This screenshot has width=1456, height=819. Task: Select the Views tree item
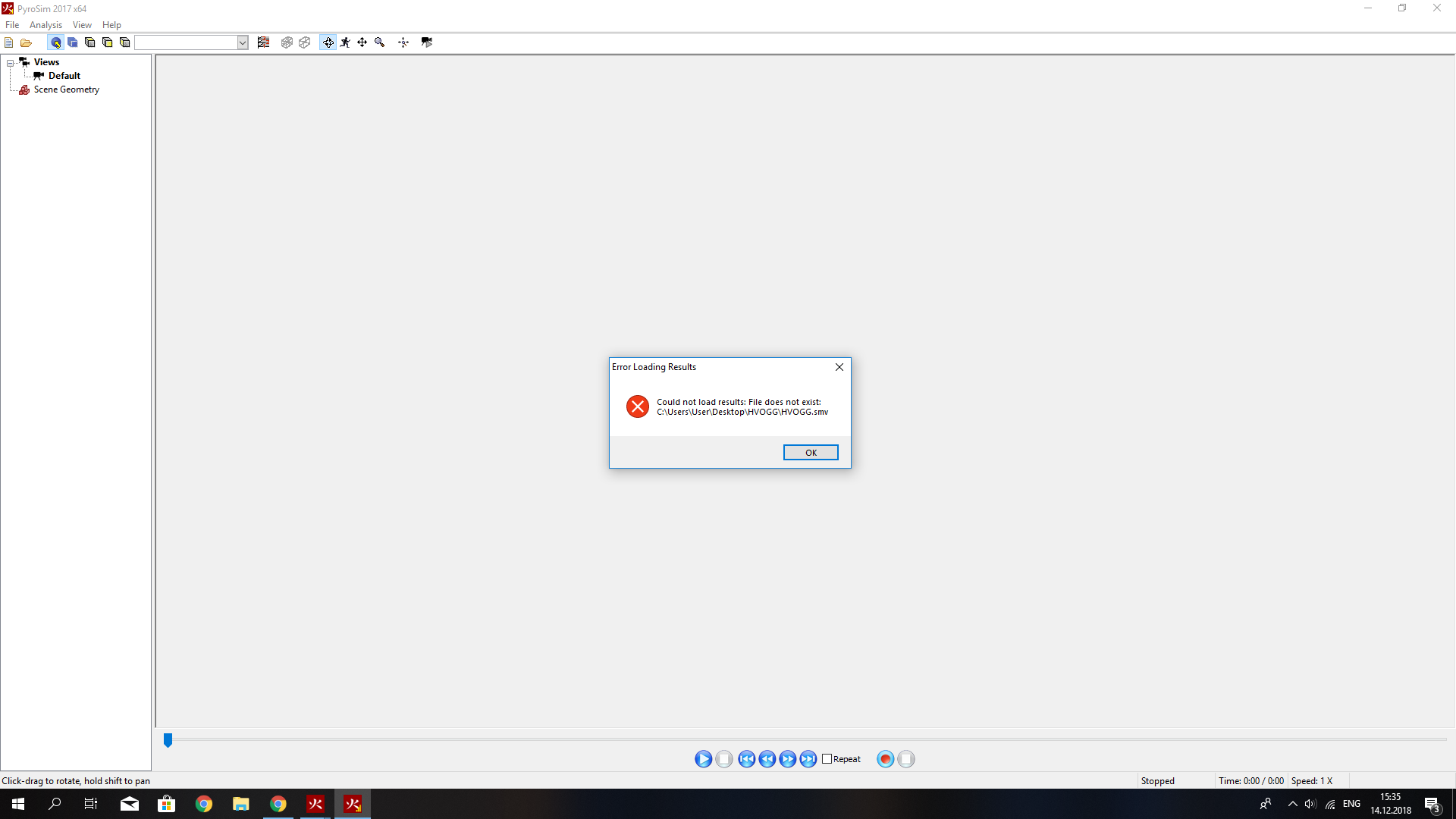(46, 62)
